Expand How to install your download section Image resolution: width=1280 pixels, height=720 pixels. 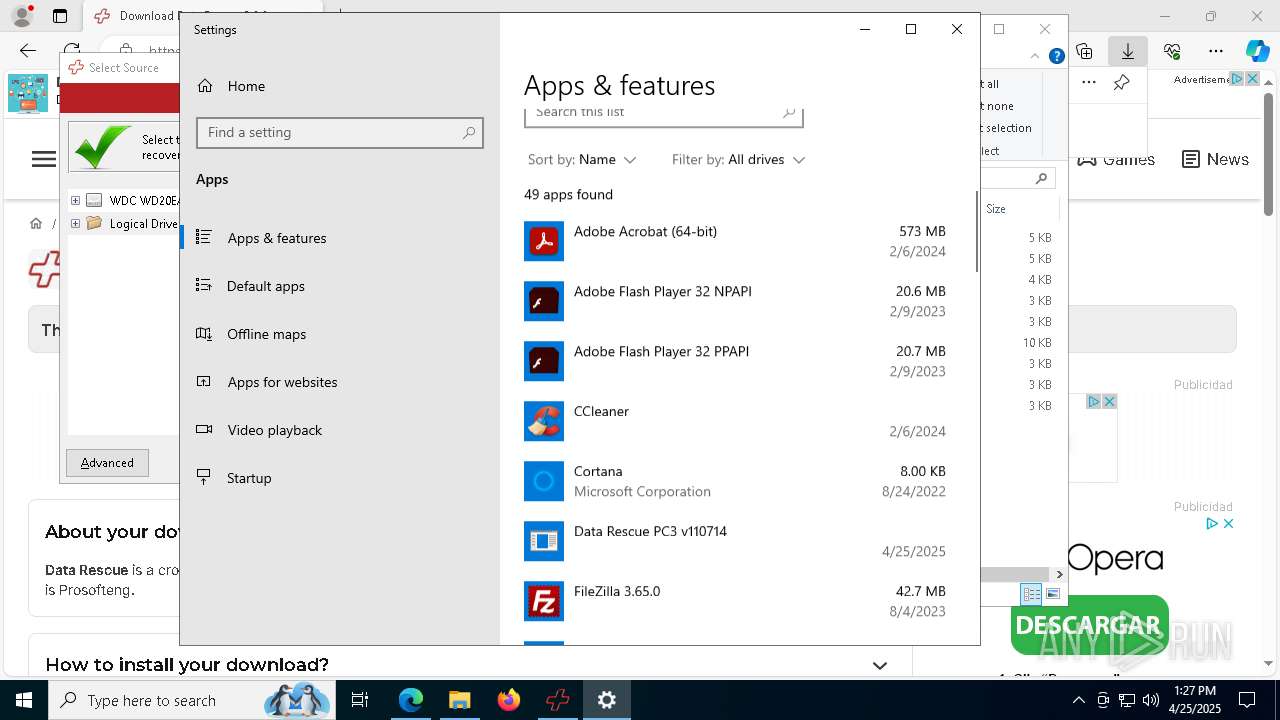880,665
